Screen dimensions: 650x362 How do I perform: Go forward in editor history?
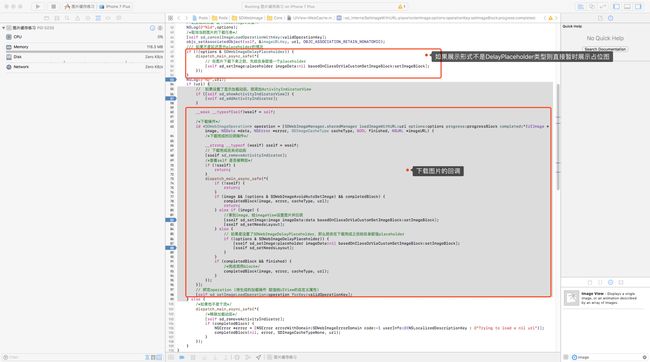coord(186,18)
